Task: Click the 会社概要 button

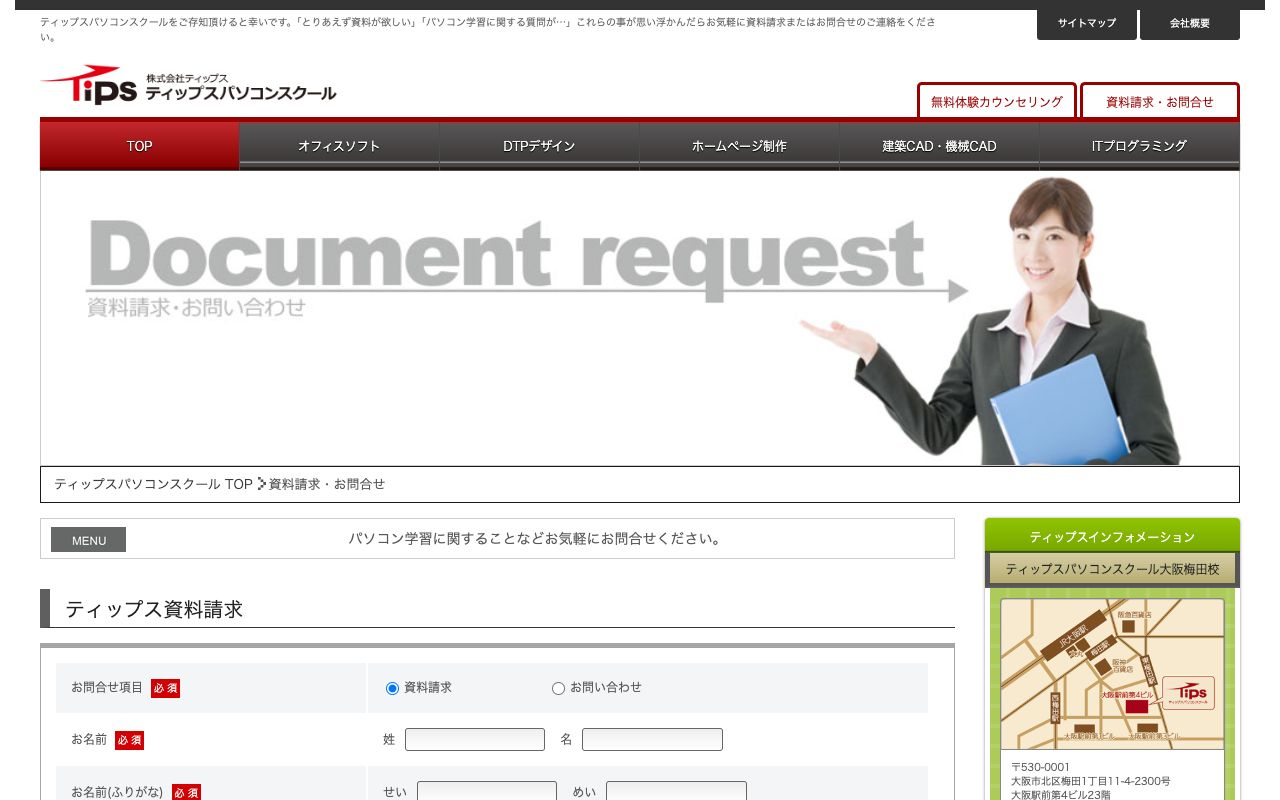Action: point(1189,23)
